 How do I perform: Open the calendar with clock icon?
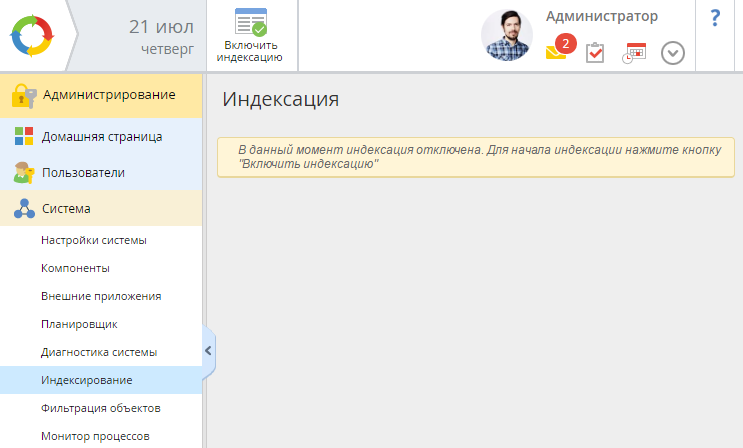click(634, 53)
